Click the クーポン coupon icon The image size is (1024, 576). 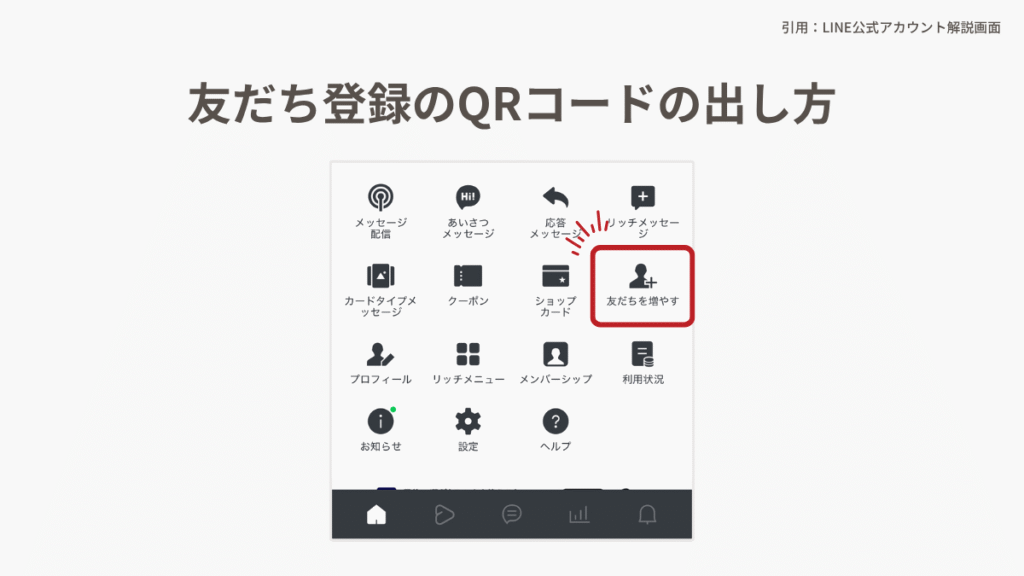[x=468, y=276]
